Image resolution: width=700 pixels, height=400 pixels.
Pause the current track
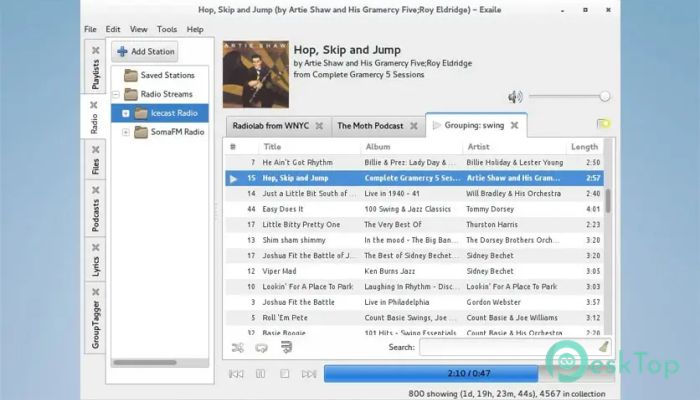(260, 374)
